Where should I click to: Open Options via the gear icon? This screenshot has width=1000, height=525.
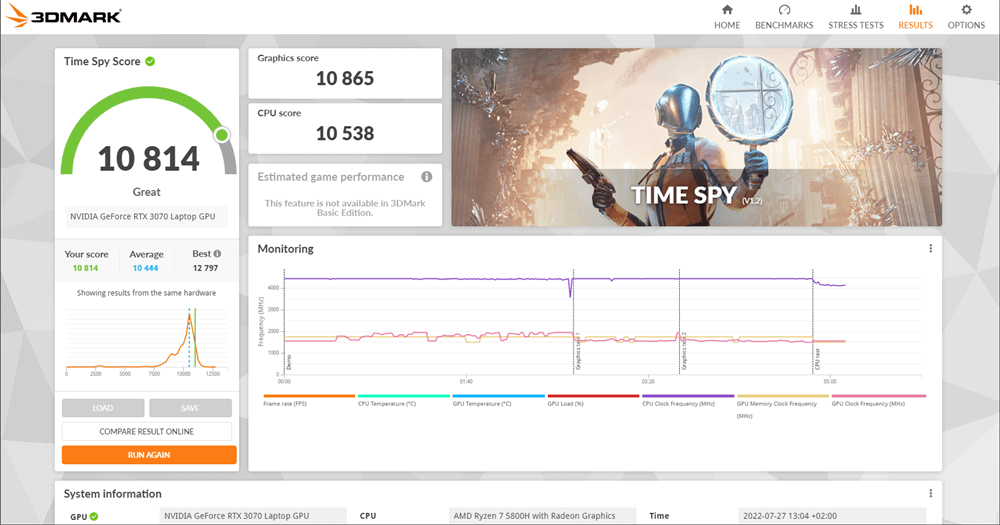(x=966, y=10)
